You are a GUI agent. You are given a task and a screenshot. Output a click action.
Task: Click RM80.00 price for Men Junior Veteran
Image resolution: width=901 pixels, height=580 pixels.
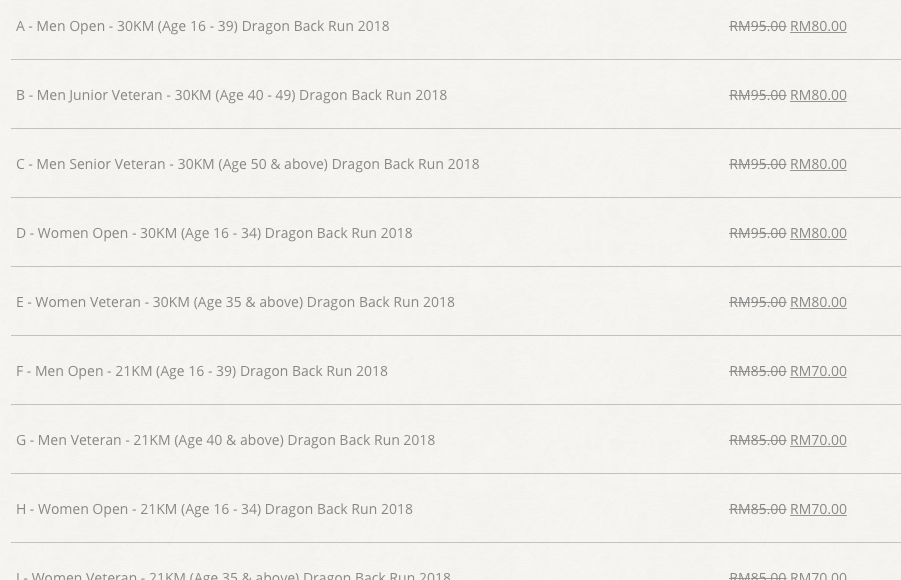tap(818, 95)
